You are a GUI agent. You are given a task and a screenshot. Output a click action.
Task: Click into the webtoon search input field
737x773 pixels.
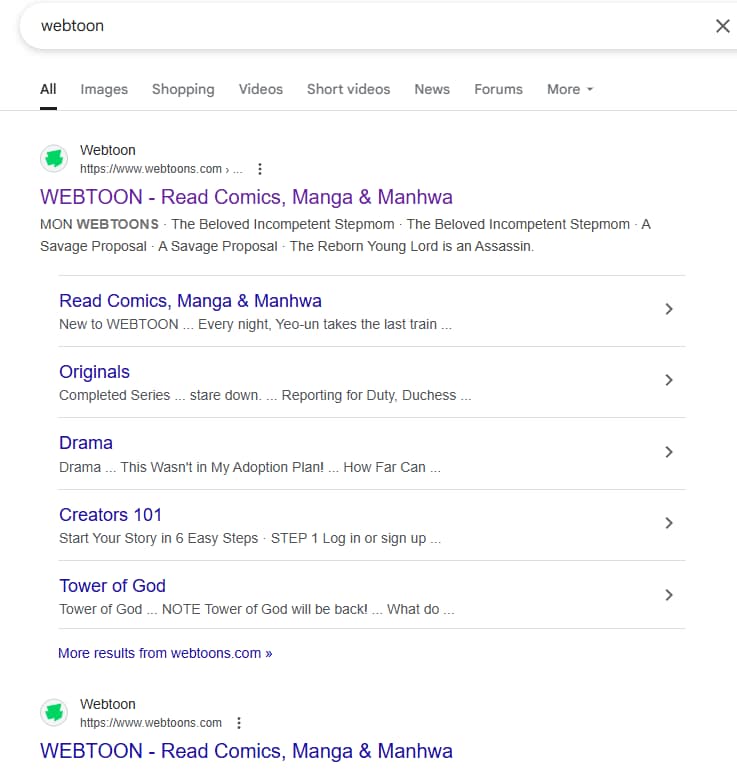tap(350, 26)
